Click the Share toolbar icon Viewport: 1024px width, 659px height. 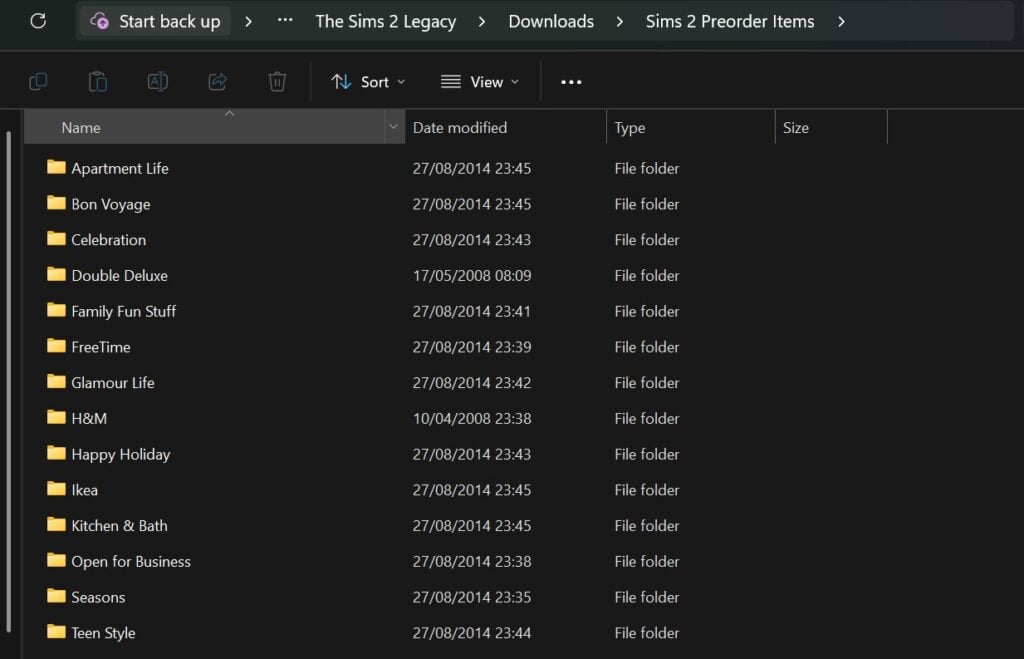pyautogui.click(x=217, y=82)
